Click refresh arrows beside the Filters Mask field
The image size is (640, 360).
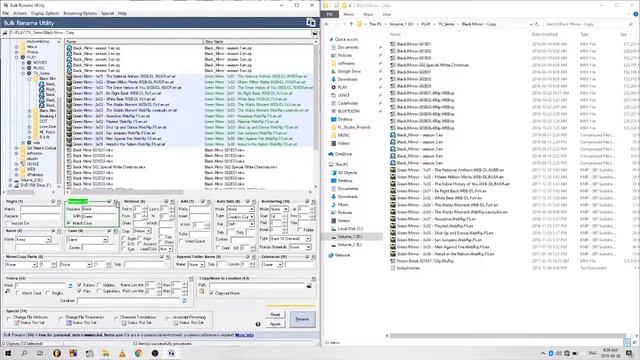tap(70, 285)
